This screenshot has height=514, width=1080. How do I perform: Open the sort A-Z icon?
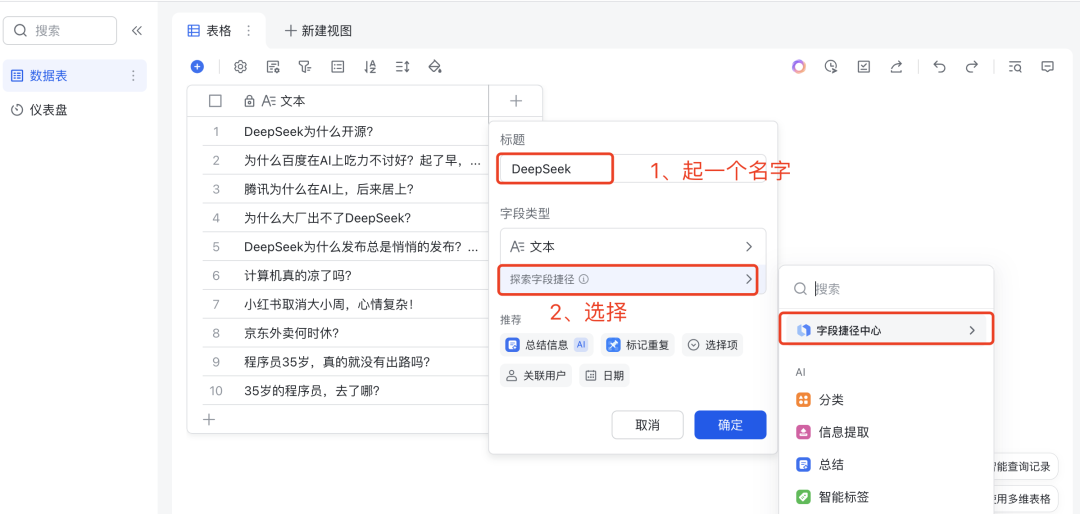click(370, 67)
